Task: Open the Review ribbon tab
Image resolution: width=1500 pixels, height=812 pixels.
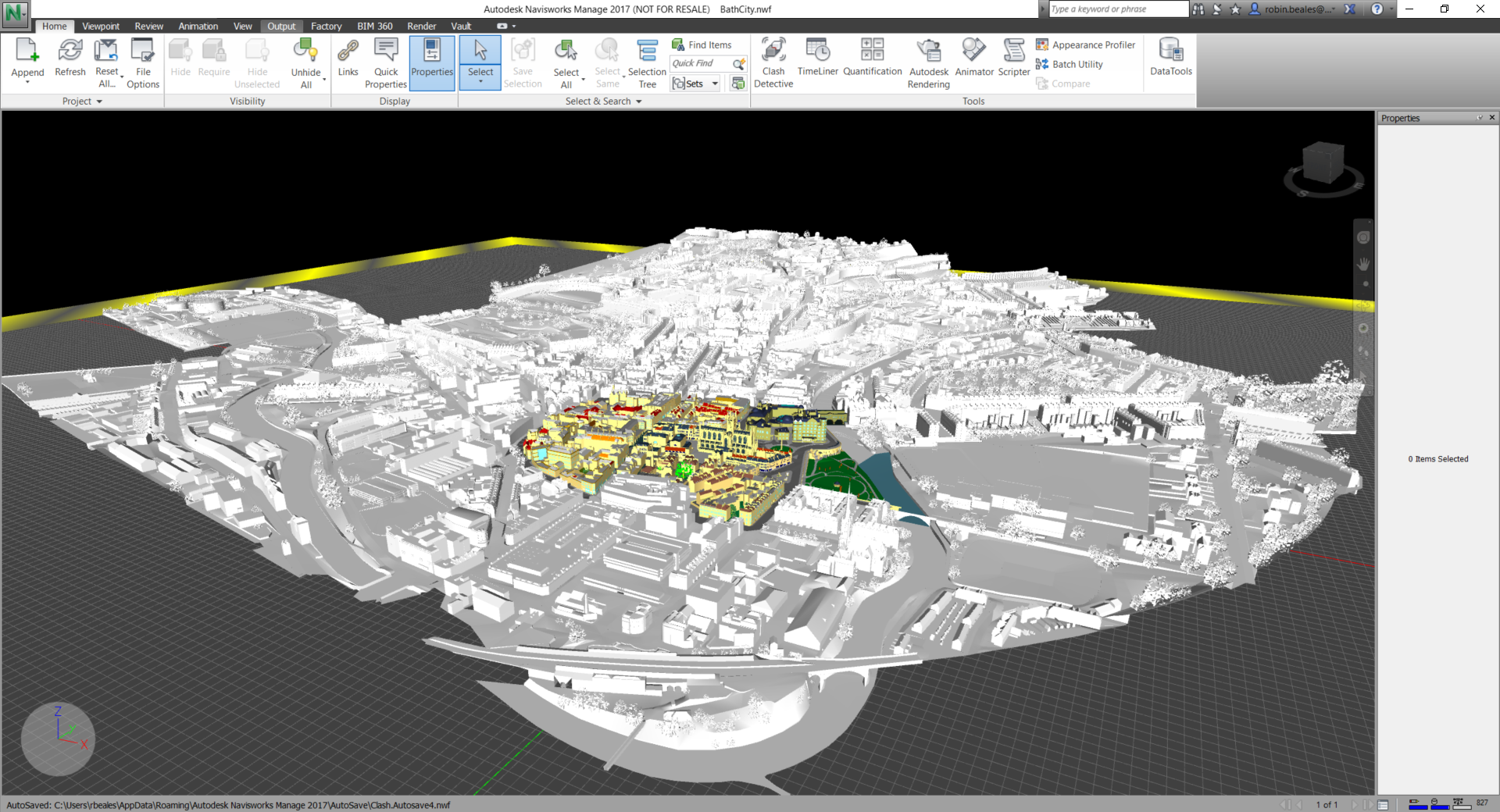Action: pyautogui.click(x=148, y=27)
